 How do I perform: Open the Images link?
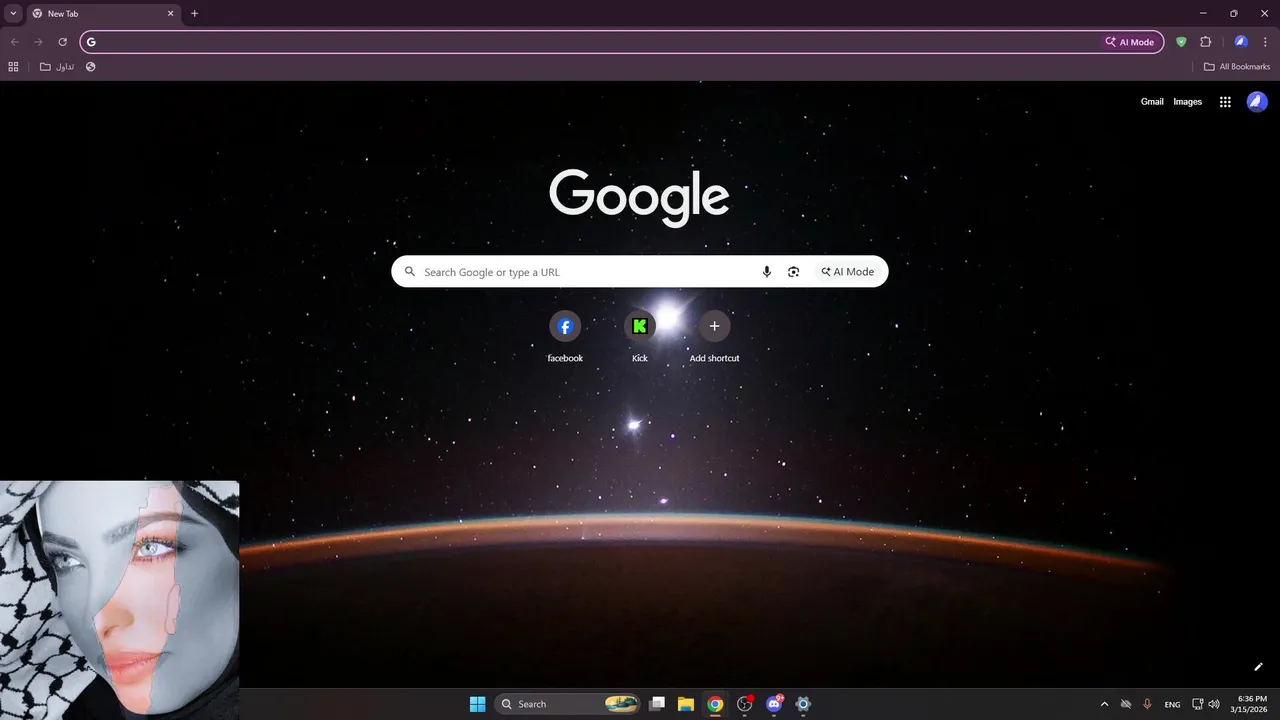point(1187,102)
